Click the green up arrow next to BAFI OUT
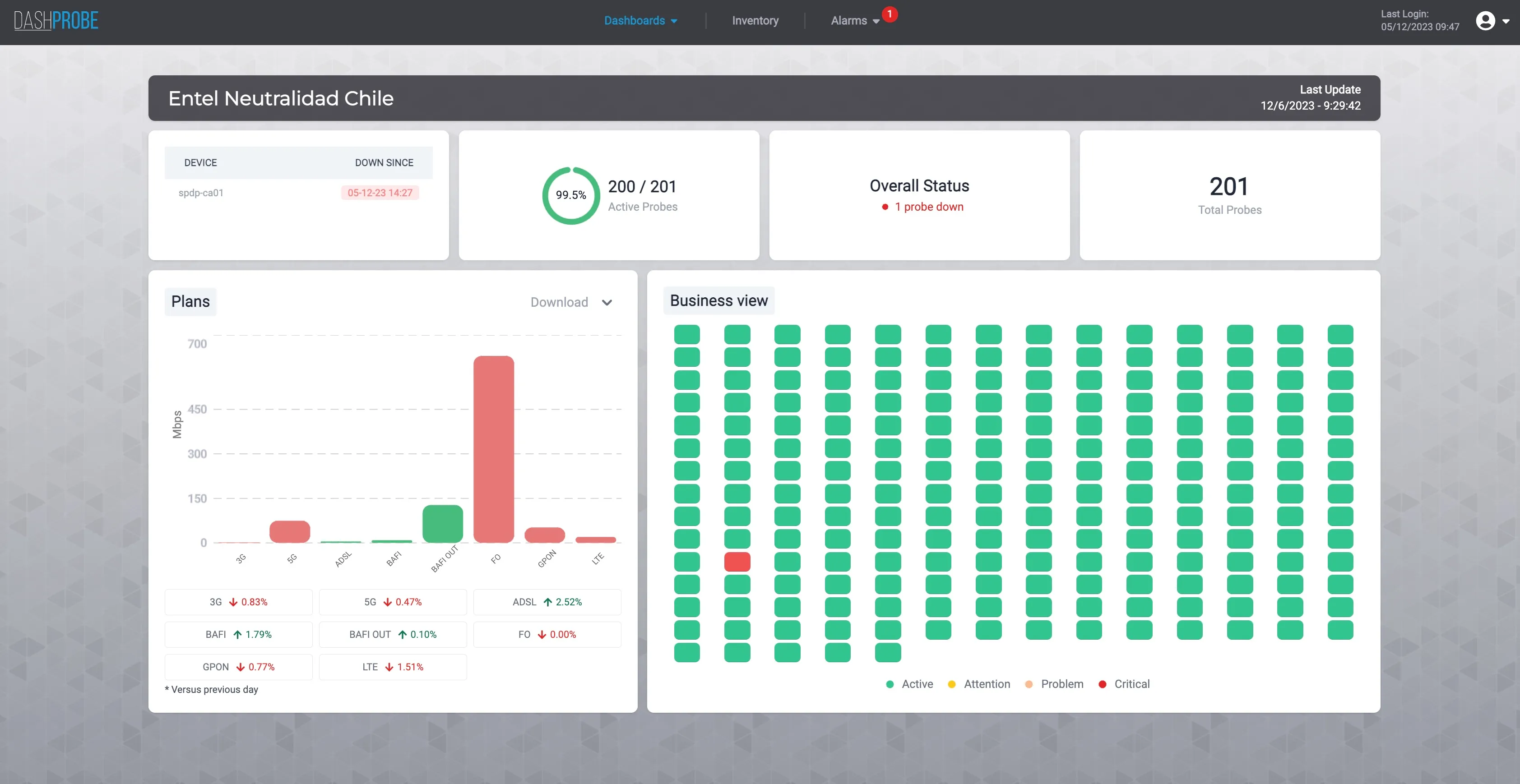This screenshot has height=784, width=1520. coord(403,634)
